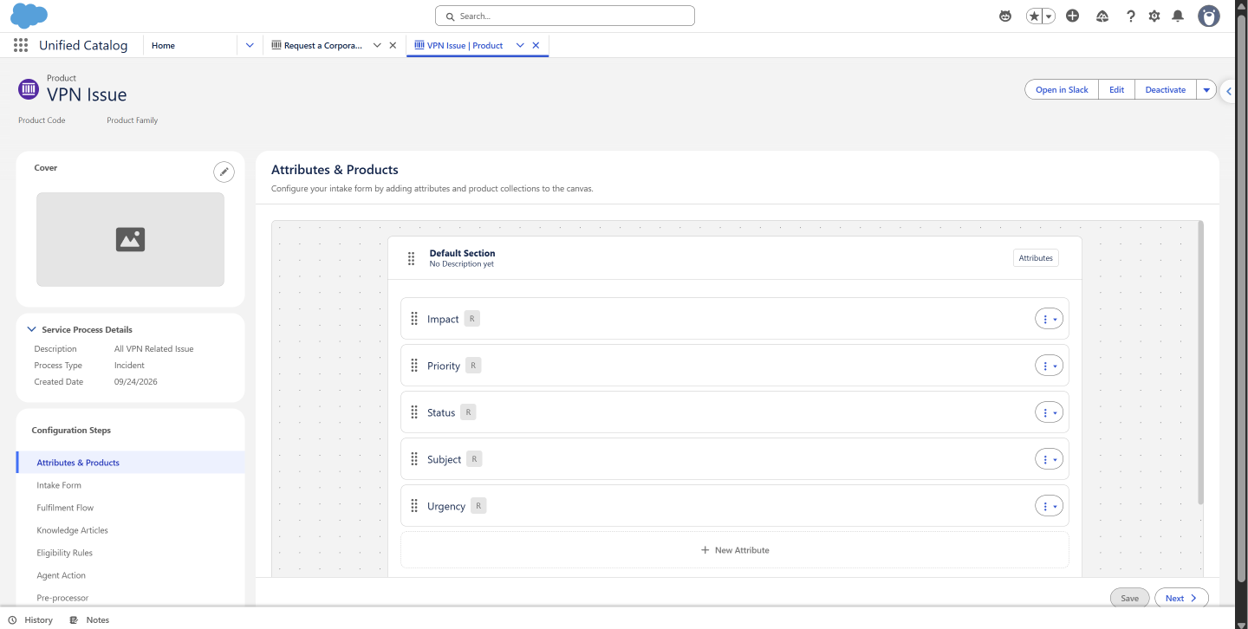Open the Help question mark menu
This screenshot has width=1248, height=629.
1131,16
